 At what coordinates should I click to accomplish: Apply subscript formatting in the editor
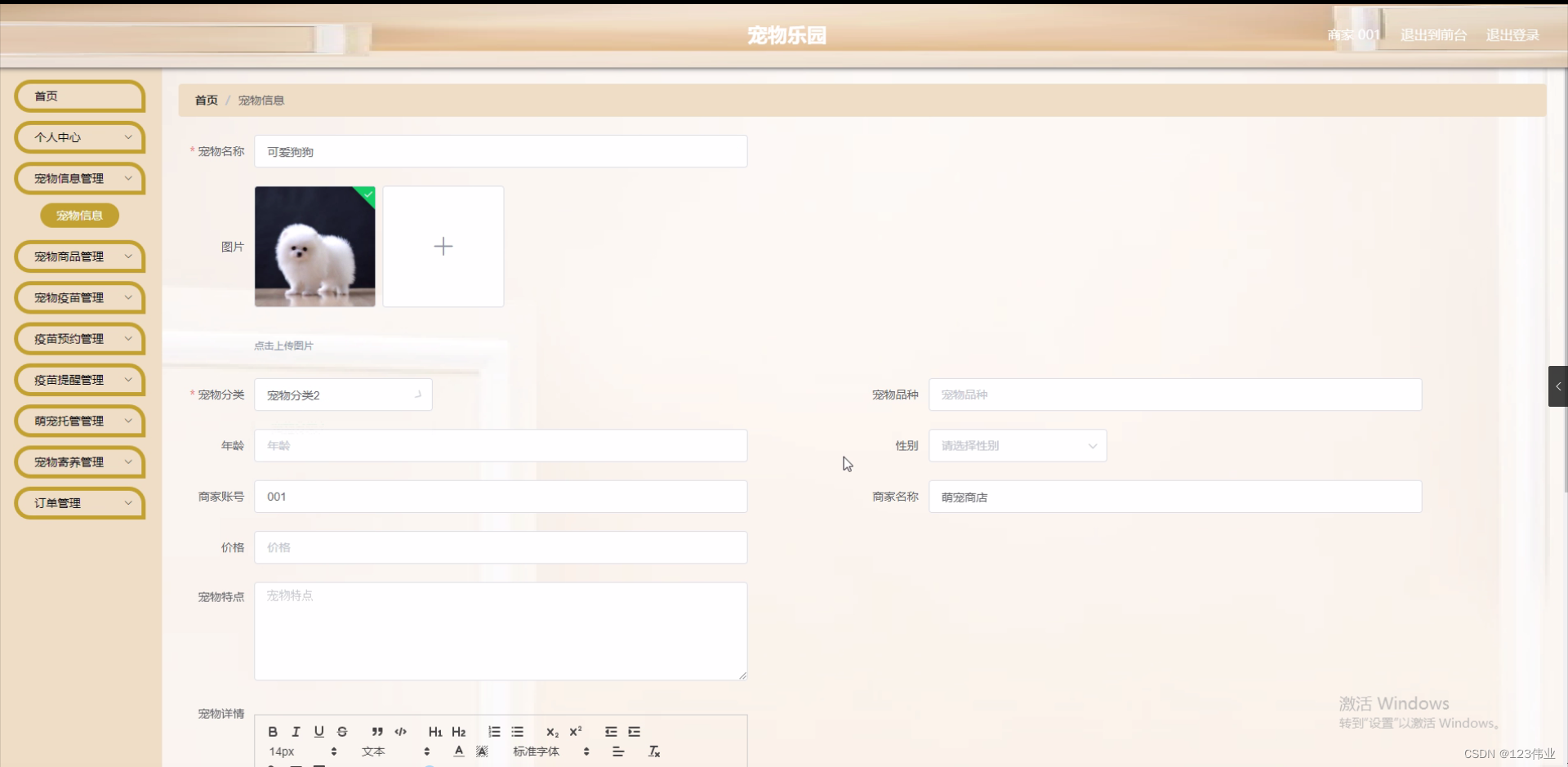[552, 733]
